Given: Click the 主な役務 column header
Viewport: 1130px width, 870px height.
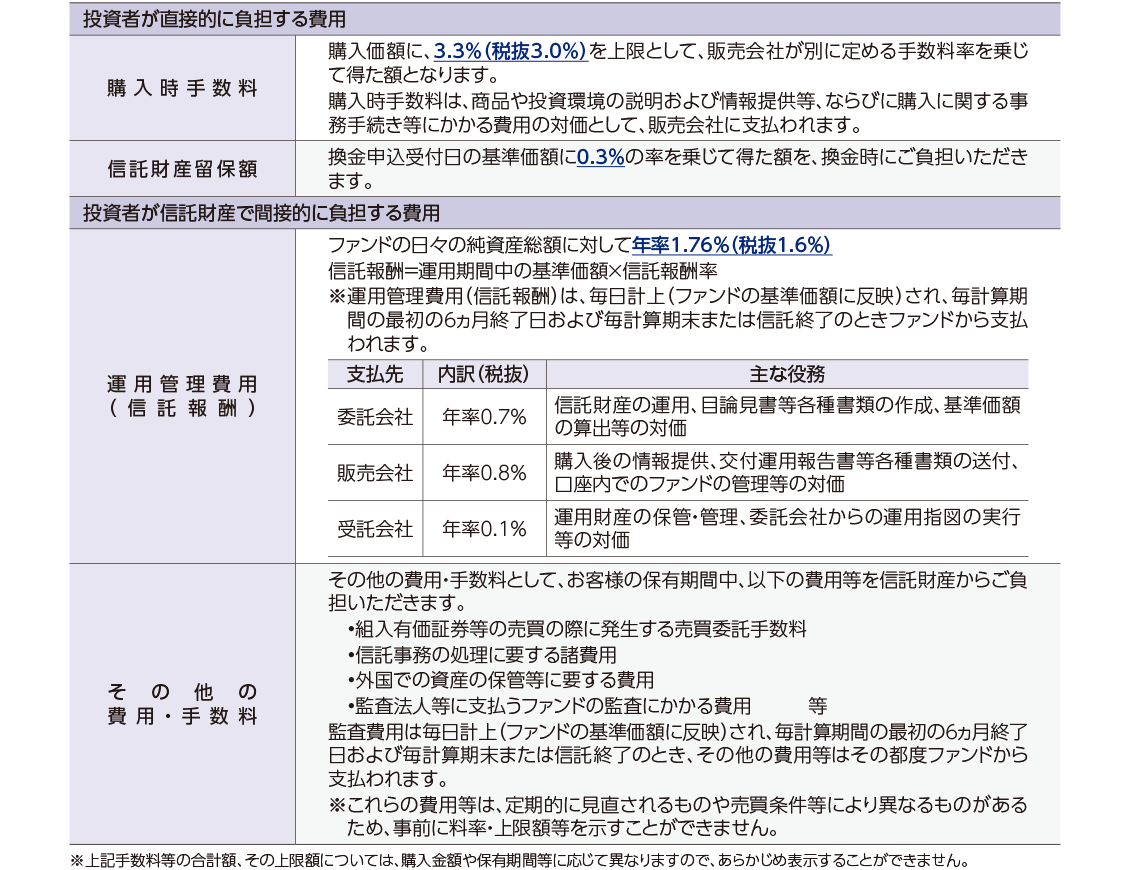Looking at the screenshot, I should tap(787, 374).
